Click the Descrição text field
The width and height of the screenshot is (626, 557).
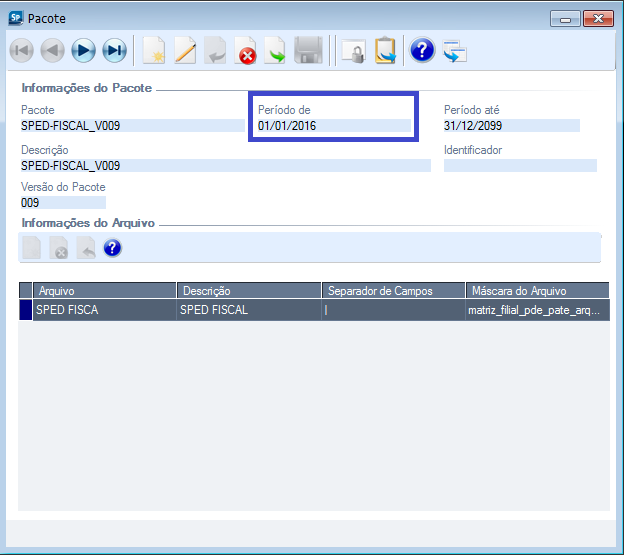tap(226, 166)
